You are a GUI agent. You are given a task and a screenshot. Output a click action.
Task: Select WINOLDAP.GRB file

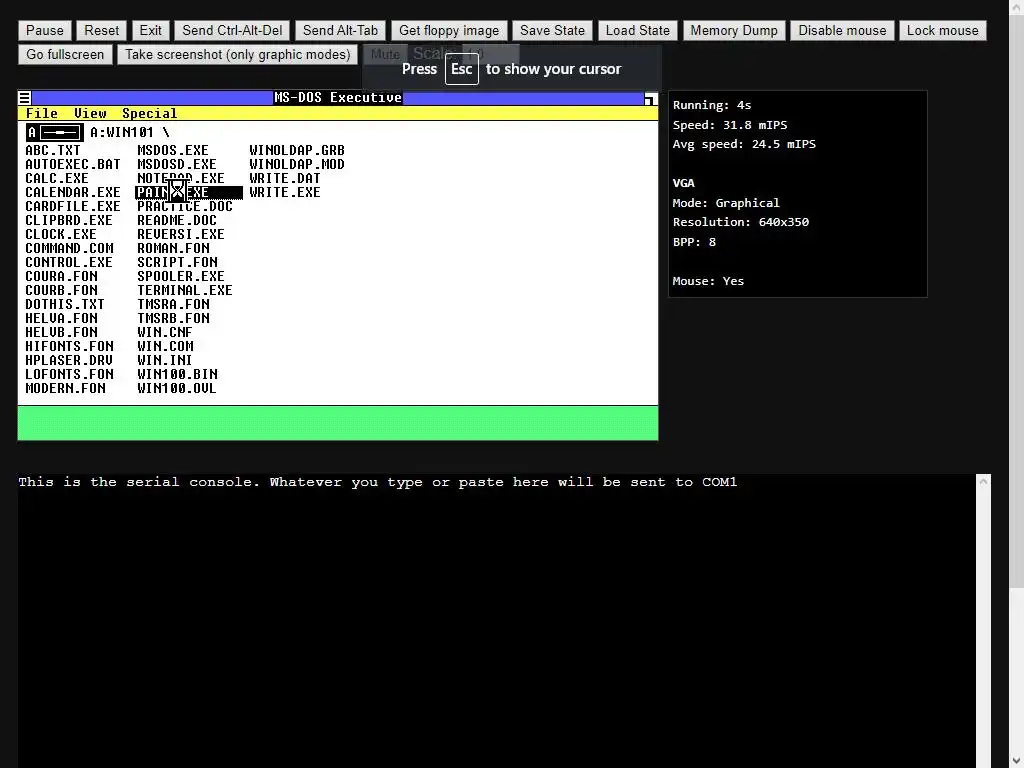pyautogui.click(x=297, y=150)
